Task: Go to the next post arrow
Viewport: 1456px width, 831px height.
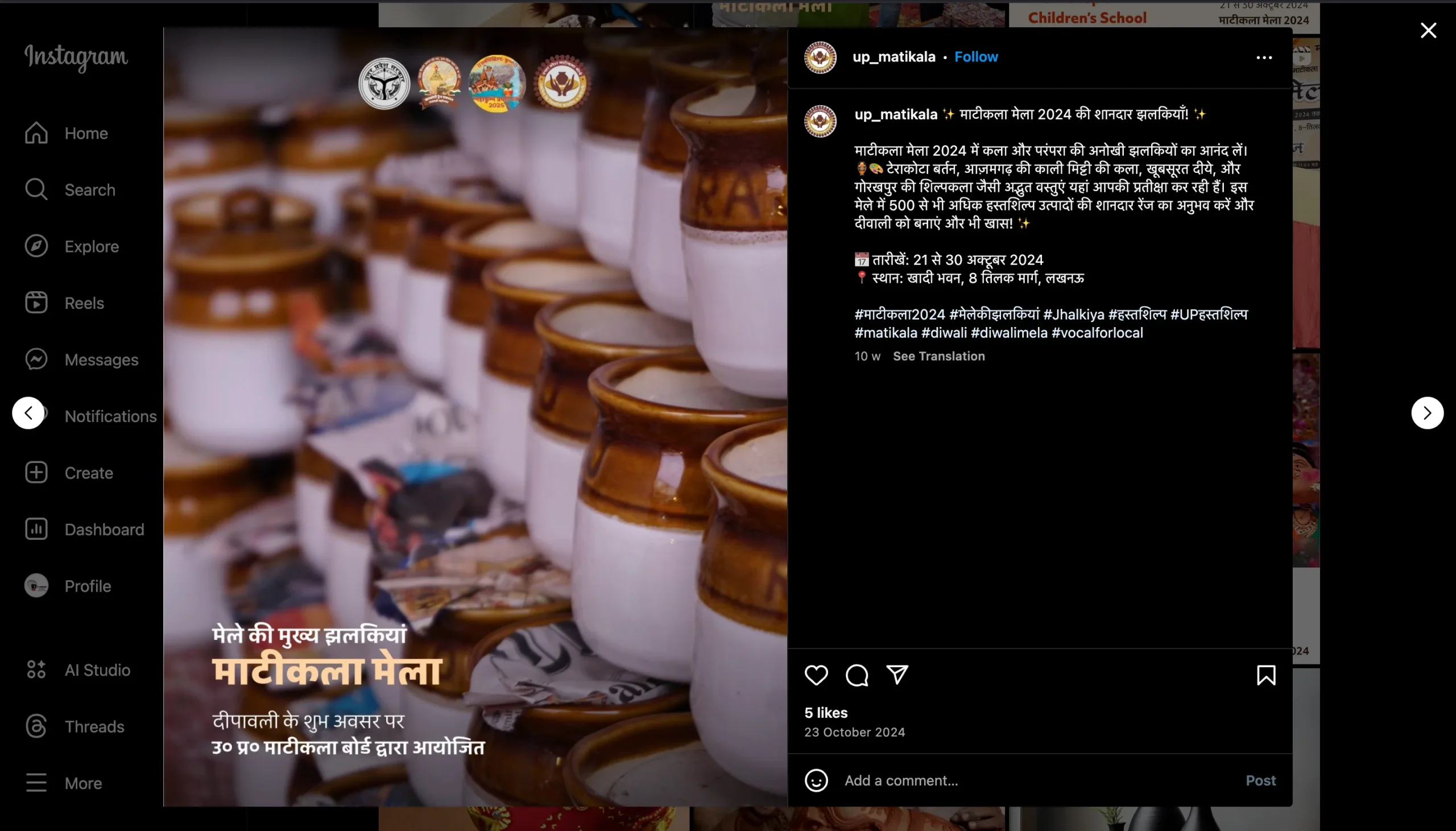Action: pyautogui.click(x=1428, y=412)
